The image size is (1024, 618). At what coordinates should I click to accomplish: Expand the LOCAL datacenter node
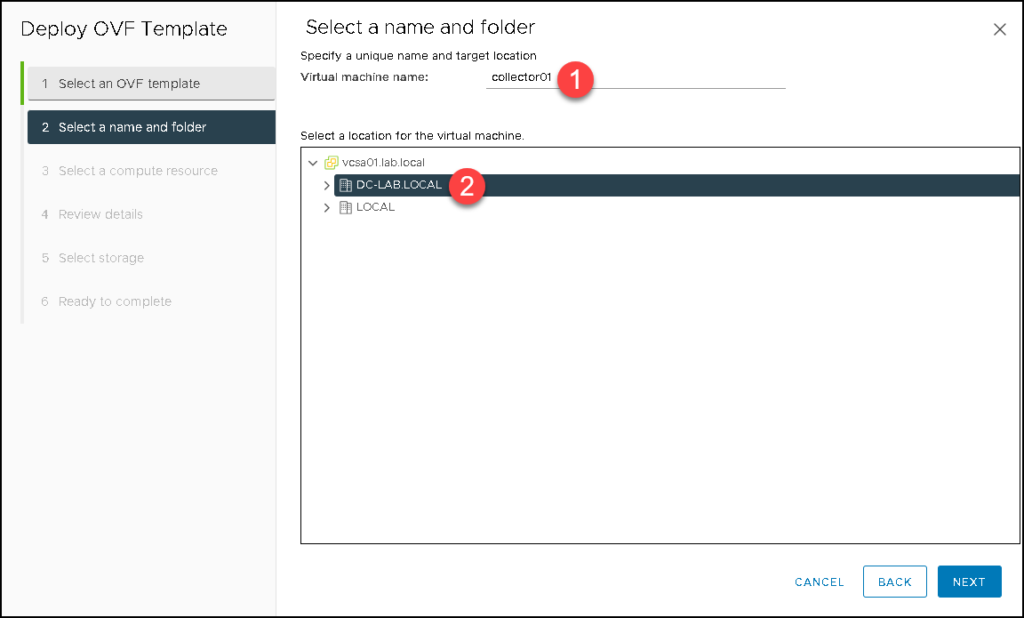[x=326, y=208]
